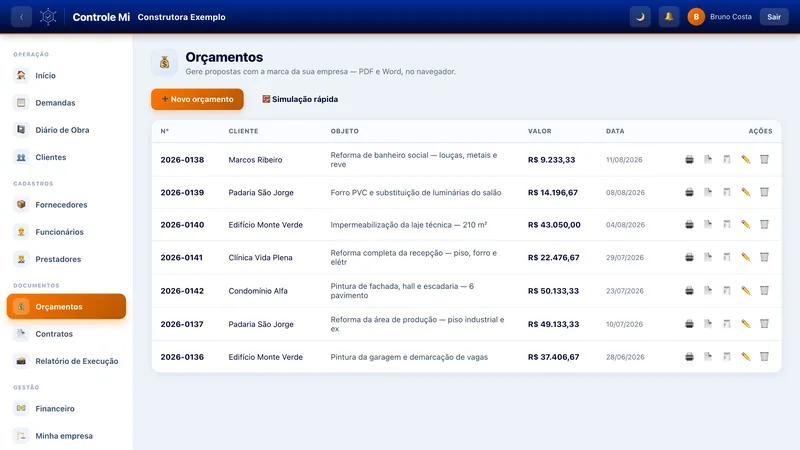Click the receipt icon for budget 2026-0140
Viewport: 800px width, 450px height.
[727, 224]
